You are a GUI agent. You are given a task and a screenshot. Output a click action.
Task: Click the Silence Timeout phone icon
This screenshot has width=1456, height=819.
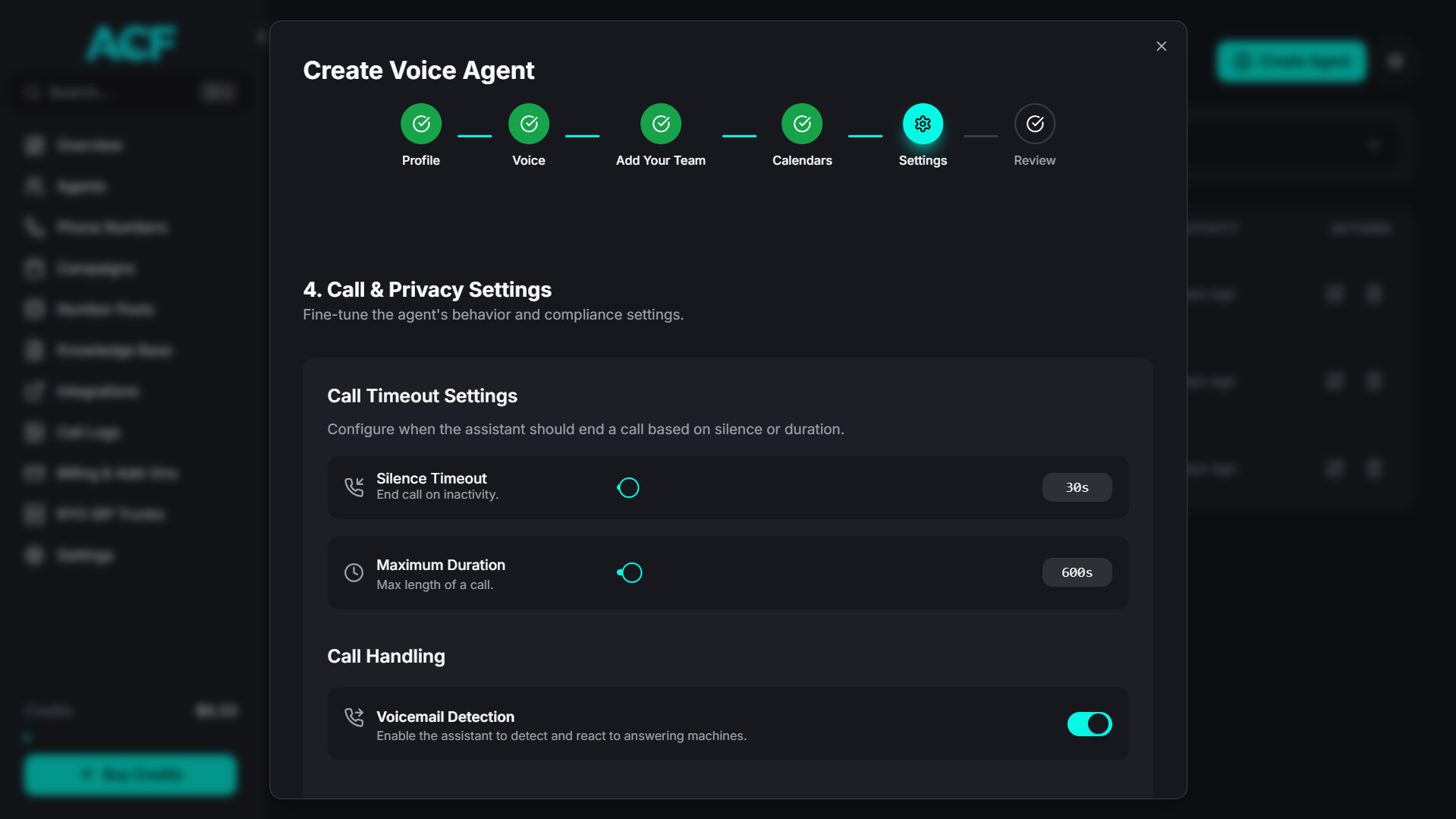[354, 487]
